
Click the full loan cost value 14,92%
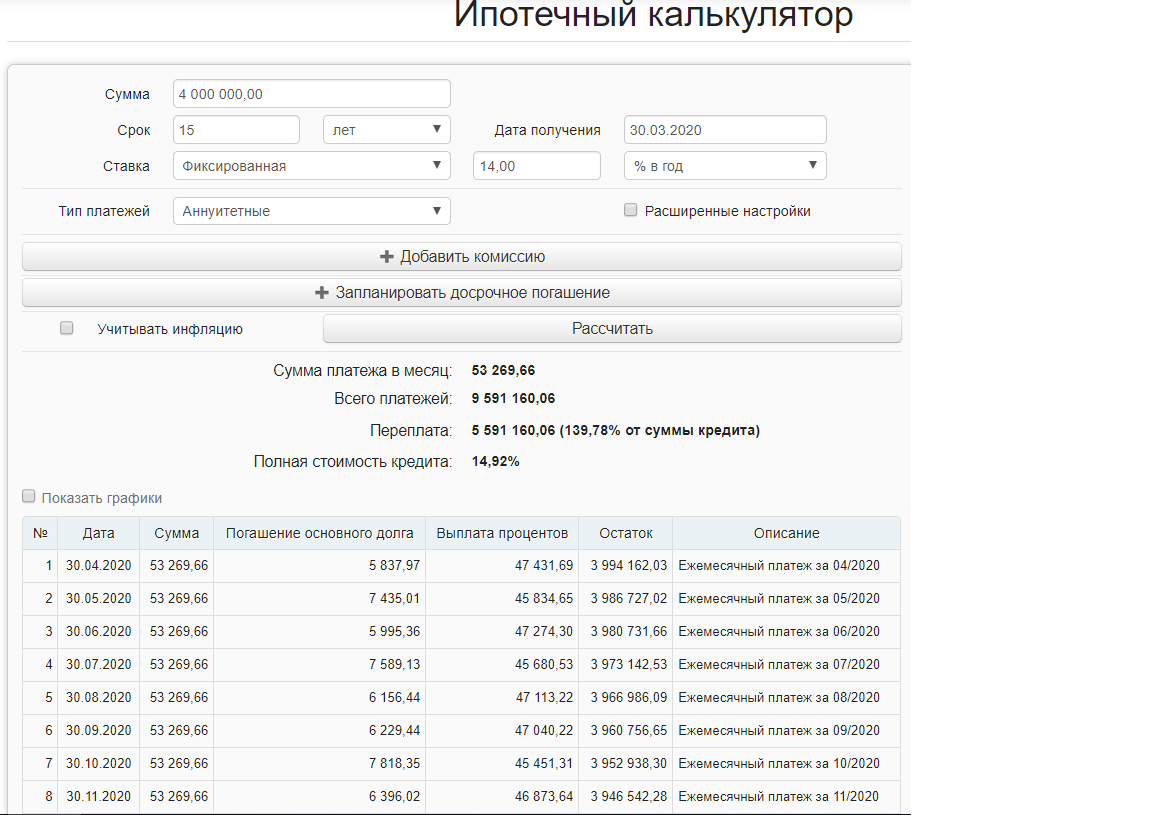click(x=495, y=462)
